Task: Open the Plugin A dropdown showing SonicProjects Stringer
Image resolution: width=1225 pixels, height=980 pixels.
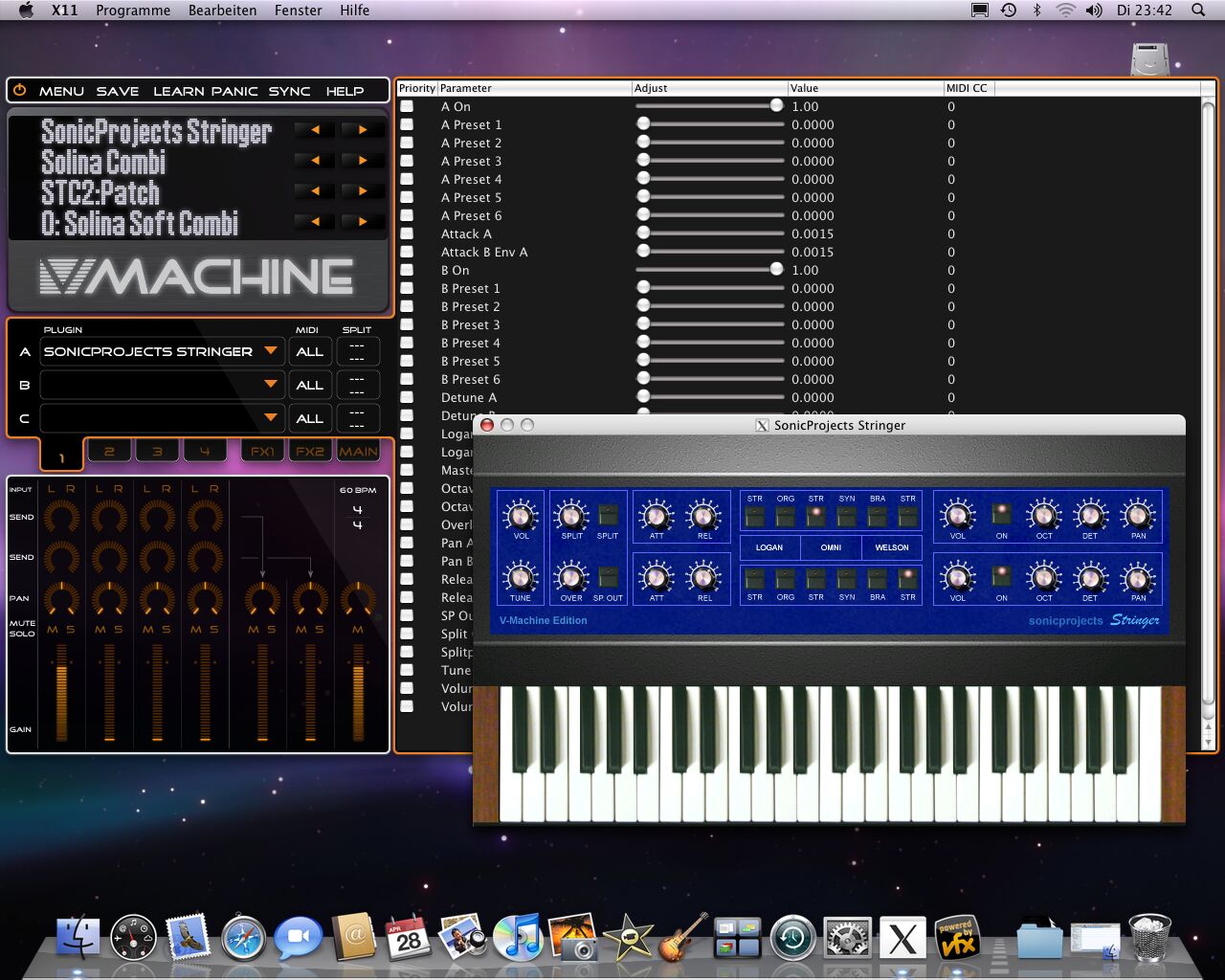Action: pos(161,351)
